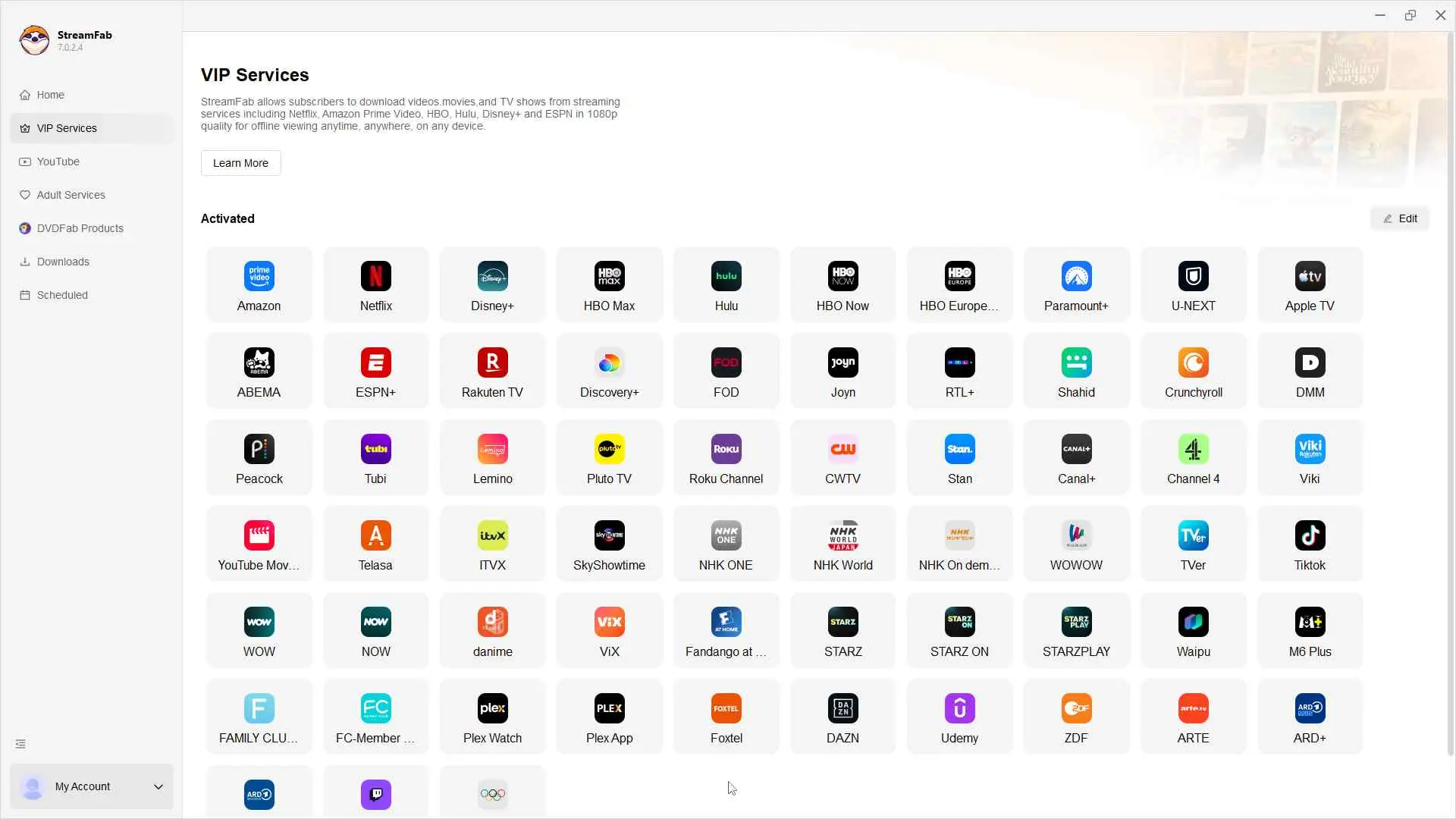The image size is (1456, 819).
Task: Click the Learn More button
Action: [x=240, y=163]
